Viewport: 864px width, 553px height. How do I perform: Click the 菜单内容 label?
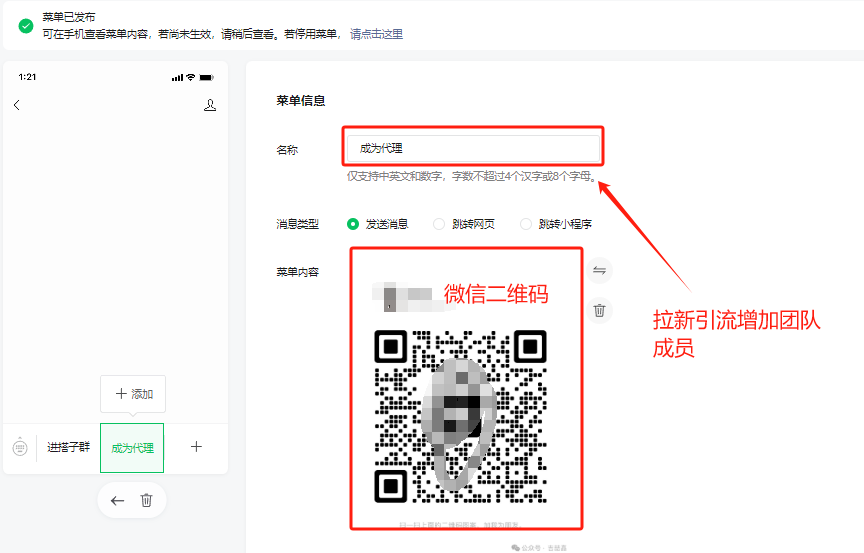(x=298, y=272)
